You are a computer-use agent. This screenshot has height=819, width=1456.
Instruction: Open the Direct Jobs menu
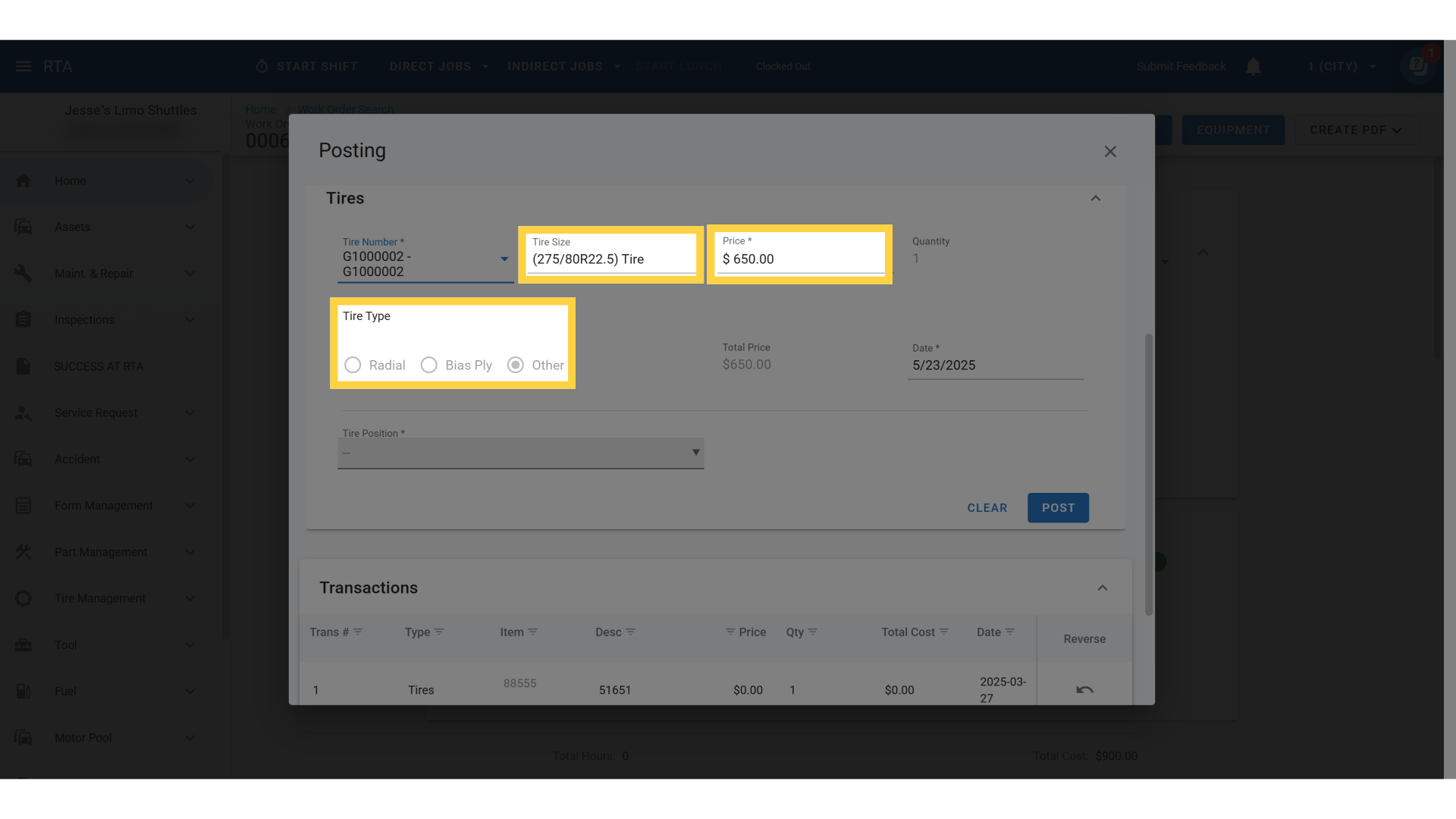tap(438, 67)
